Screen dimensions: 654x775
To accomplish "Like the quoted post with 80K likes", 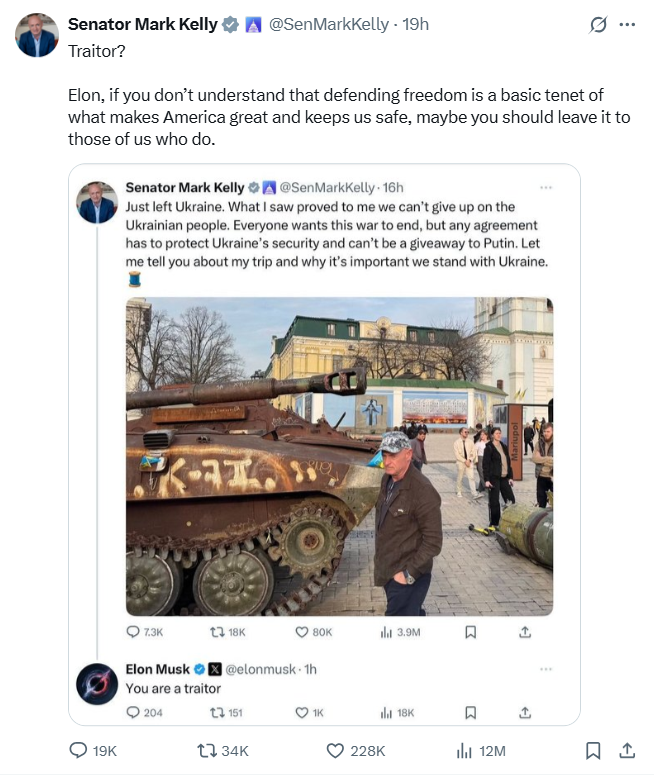I will point(303,632).
